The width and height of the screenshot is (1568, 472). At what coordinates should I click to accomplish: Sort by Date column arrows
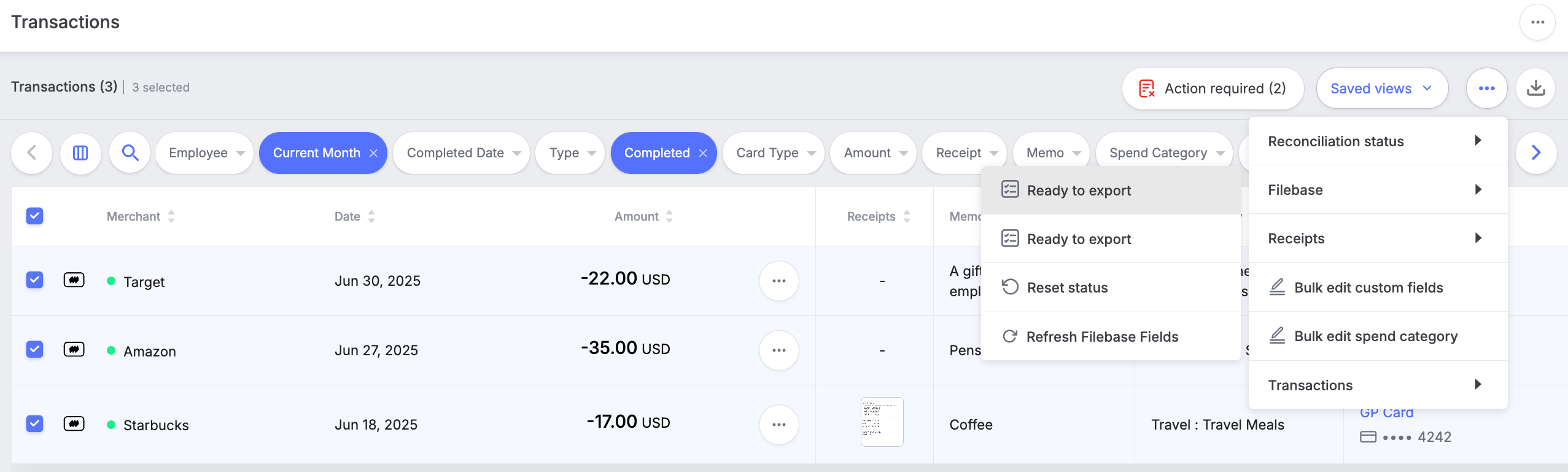pyautogui.click(x=371, y=216)
